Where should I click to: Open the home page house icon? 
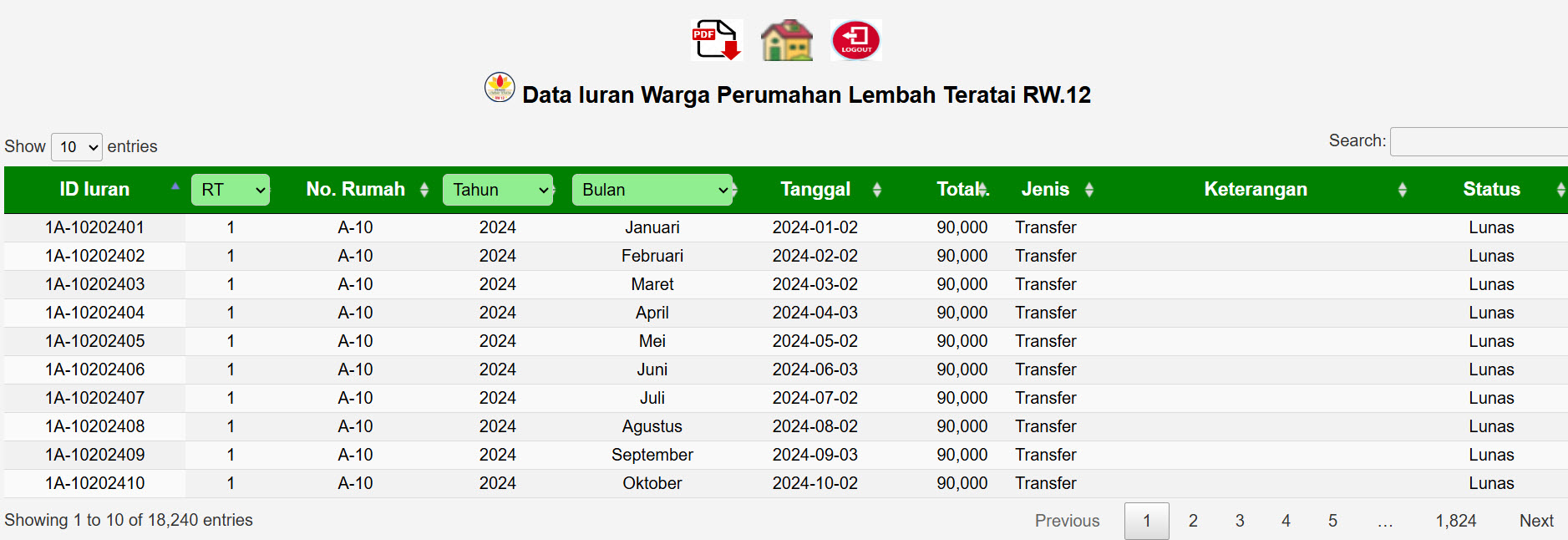pos(786,40)
